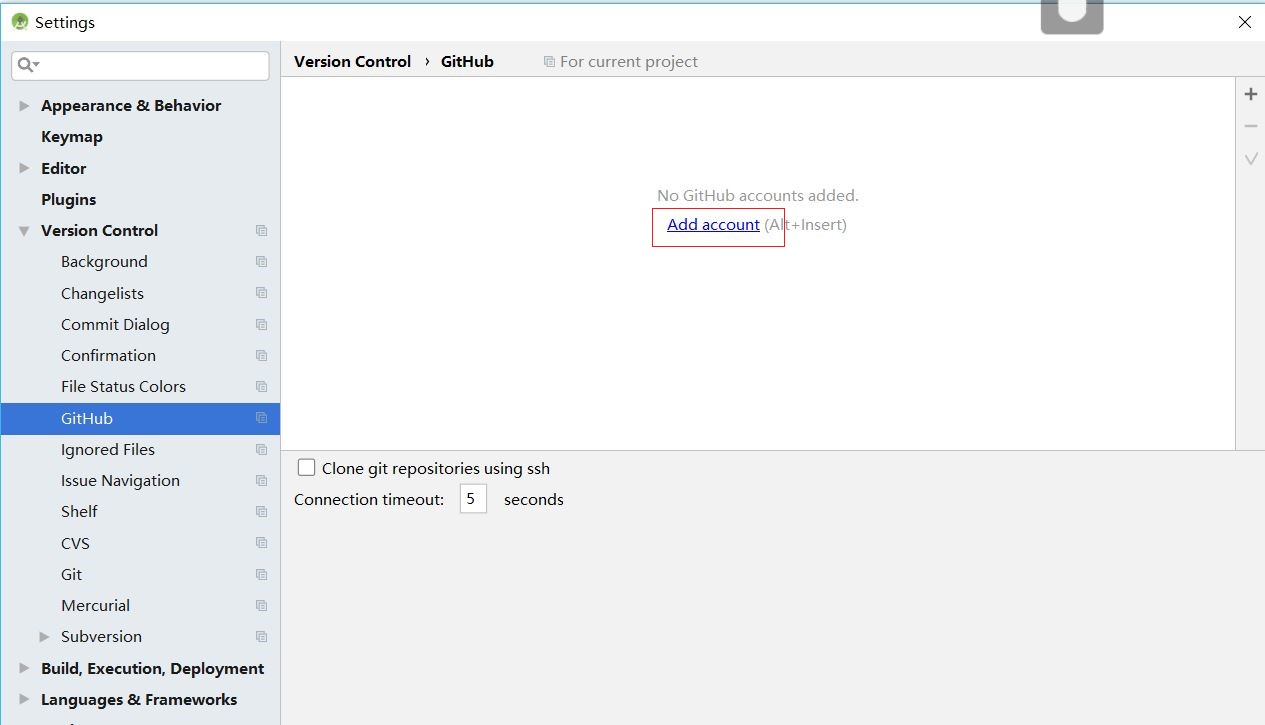The height and width of the screenshot is (725, 1265).
Task: Click the minus remove account icon
Action: pyautogui.click(x=1250, y=126)
